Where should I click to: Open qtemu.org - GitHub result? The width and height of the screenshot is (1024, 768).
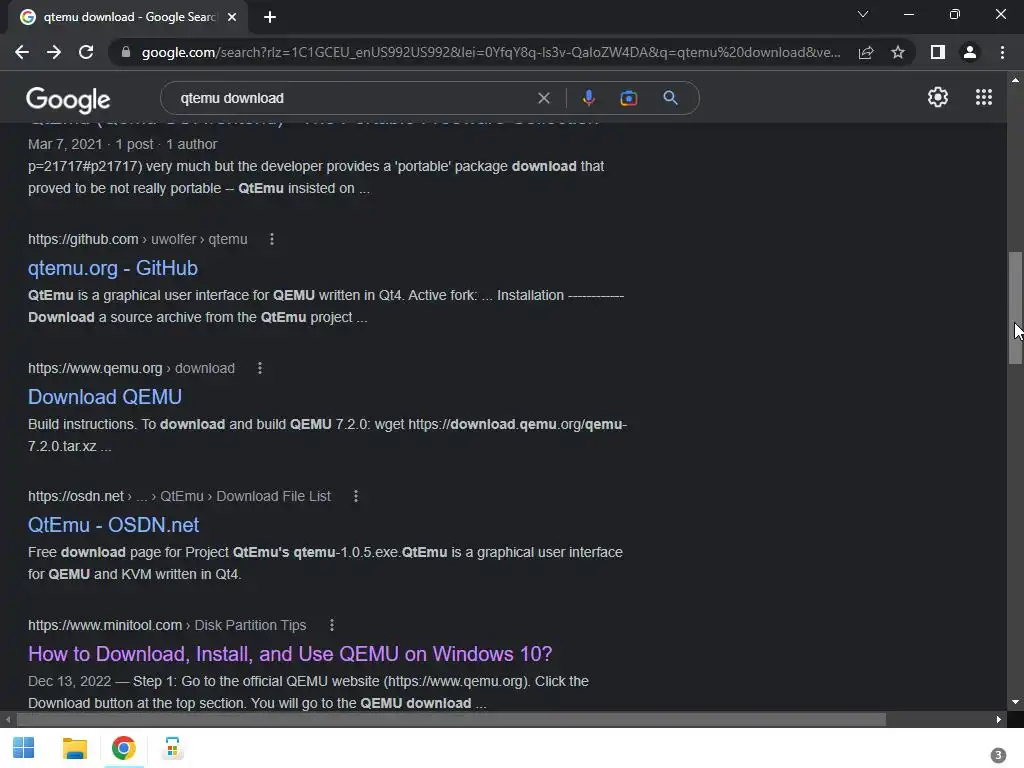coord(112,268)
